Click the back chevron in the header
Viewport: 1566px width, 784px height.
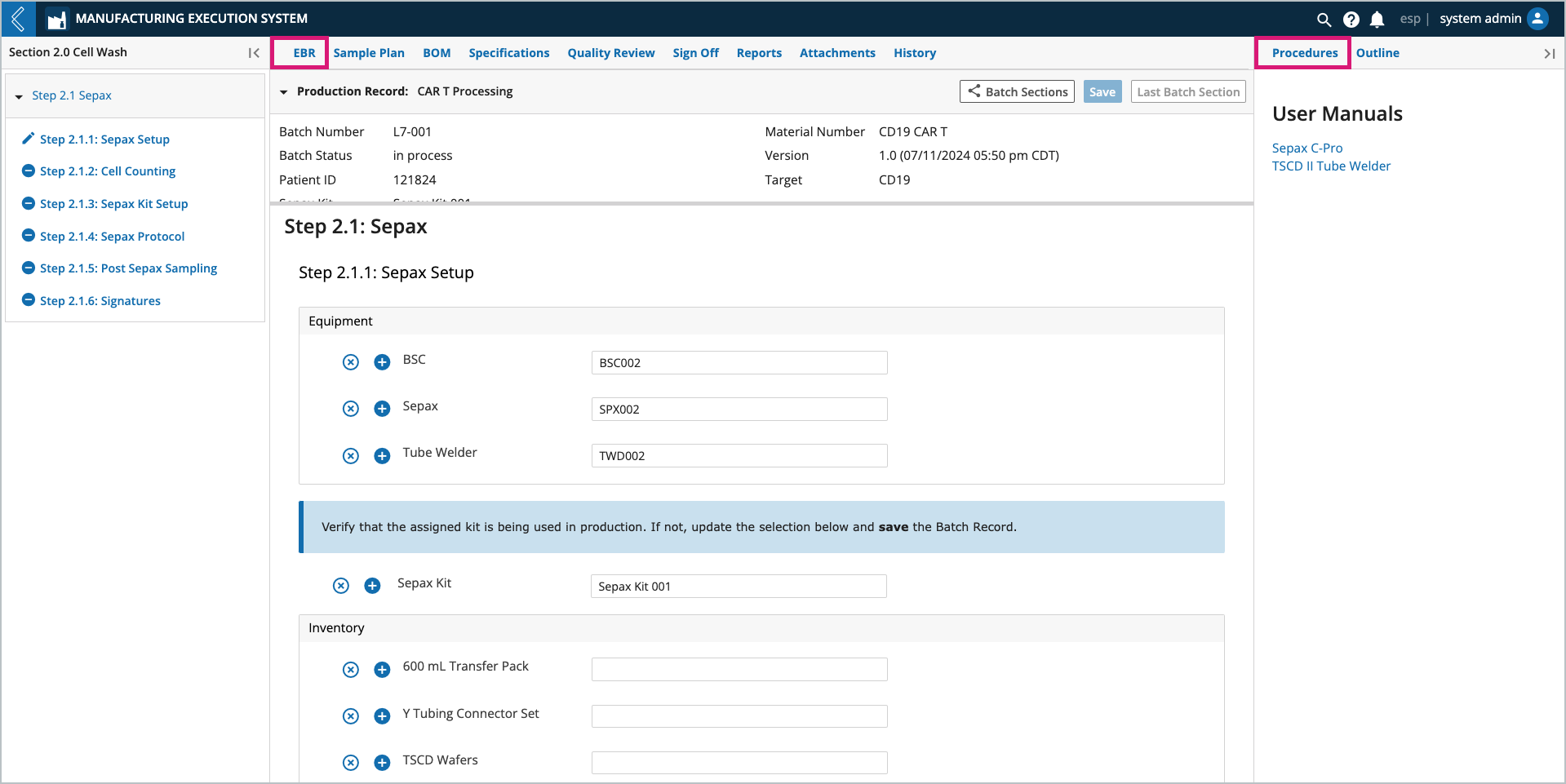point(18,19)
